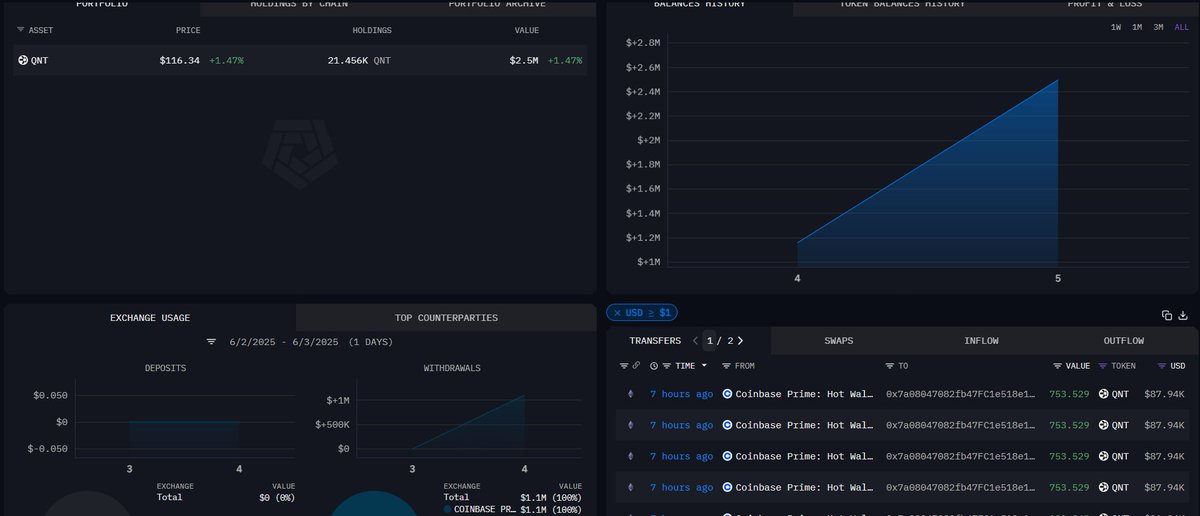Open first row's 0x7a08047082fb47 address
1200x516 pixels.
[961, 394]
